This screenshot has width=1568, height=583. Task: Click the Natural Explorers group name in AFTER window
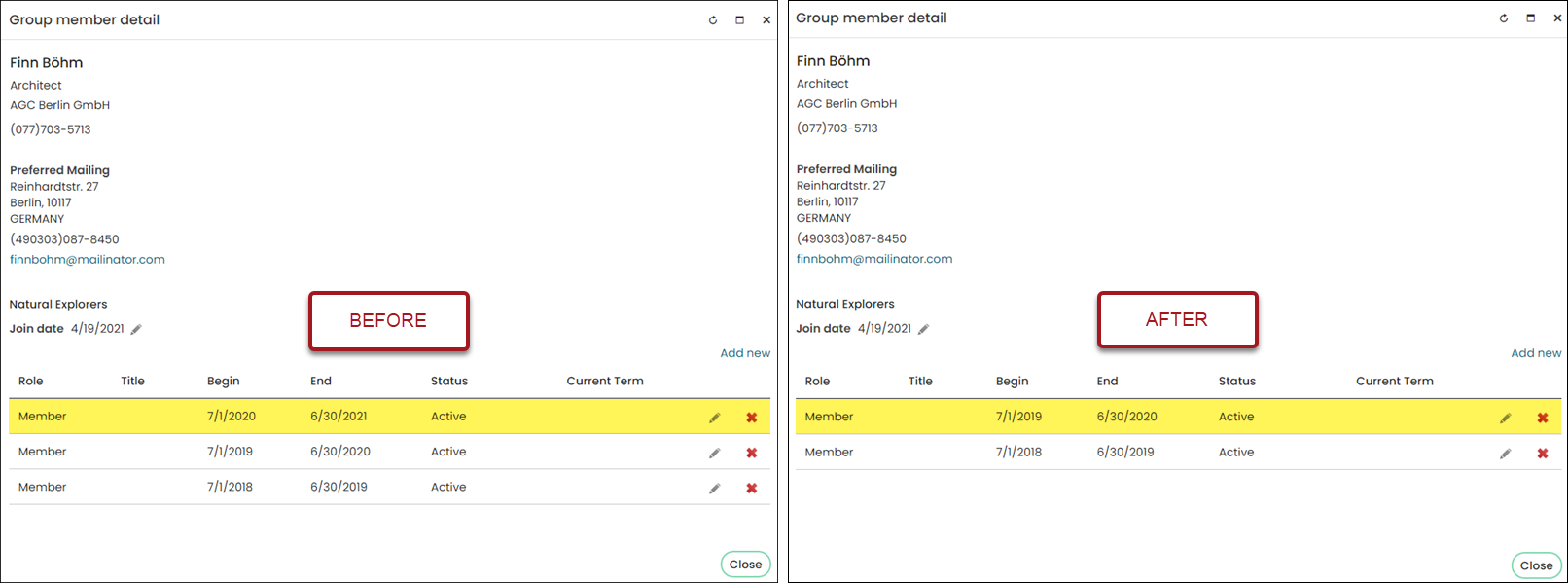tap(845, 305)
